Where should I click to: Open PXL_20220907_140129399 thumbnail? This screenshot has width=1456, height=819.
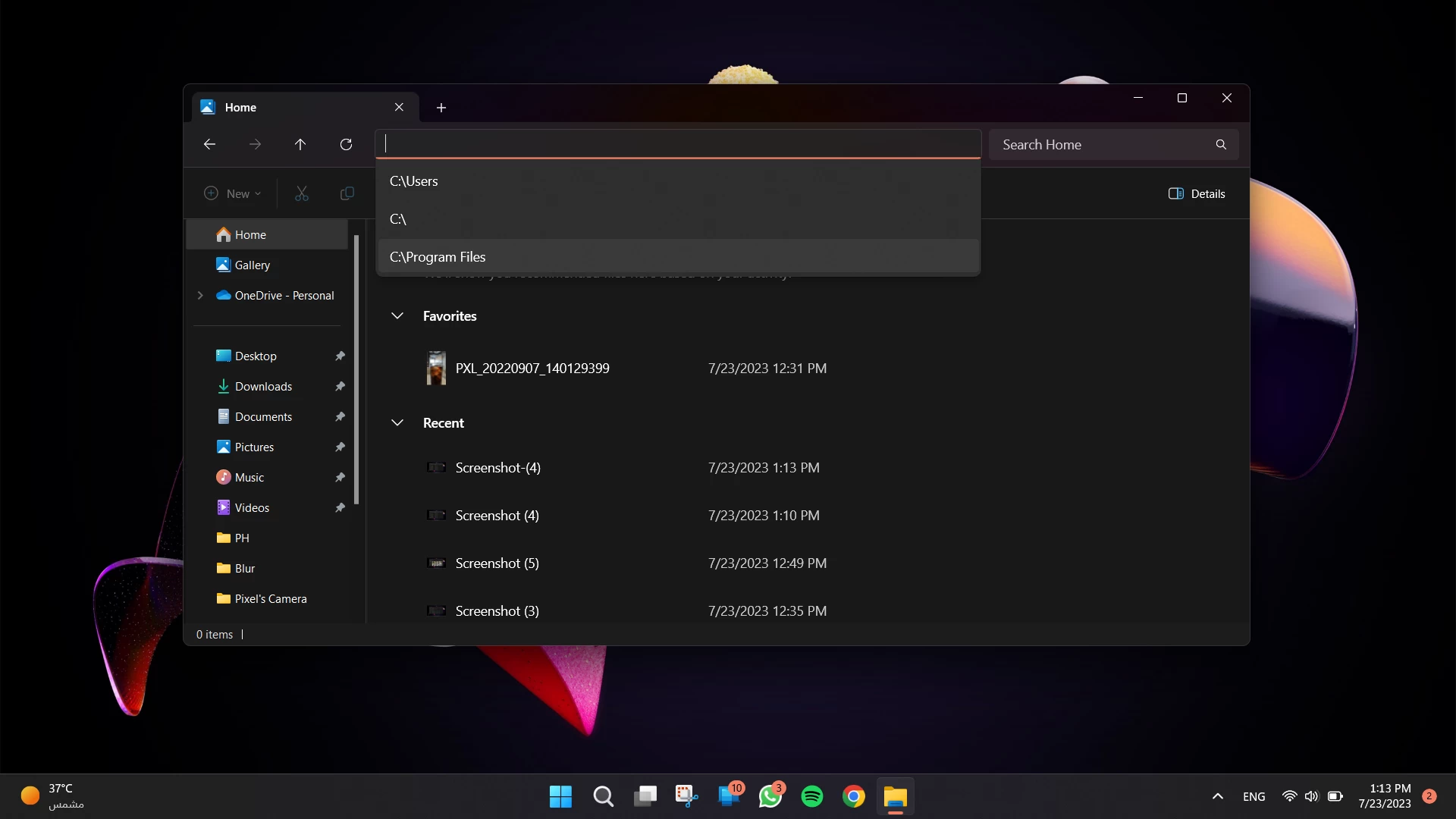pos(436,368)
